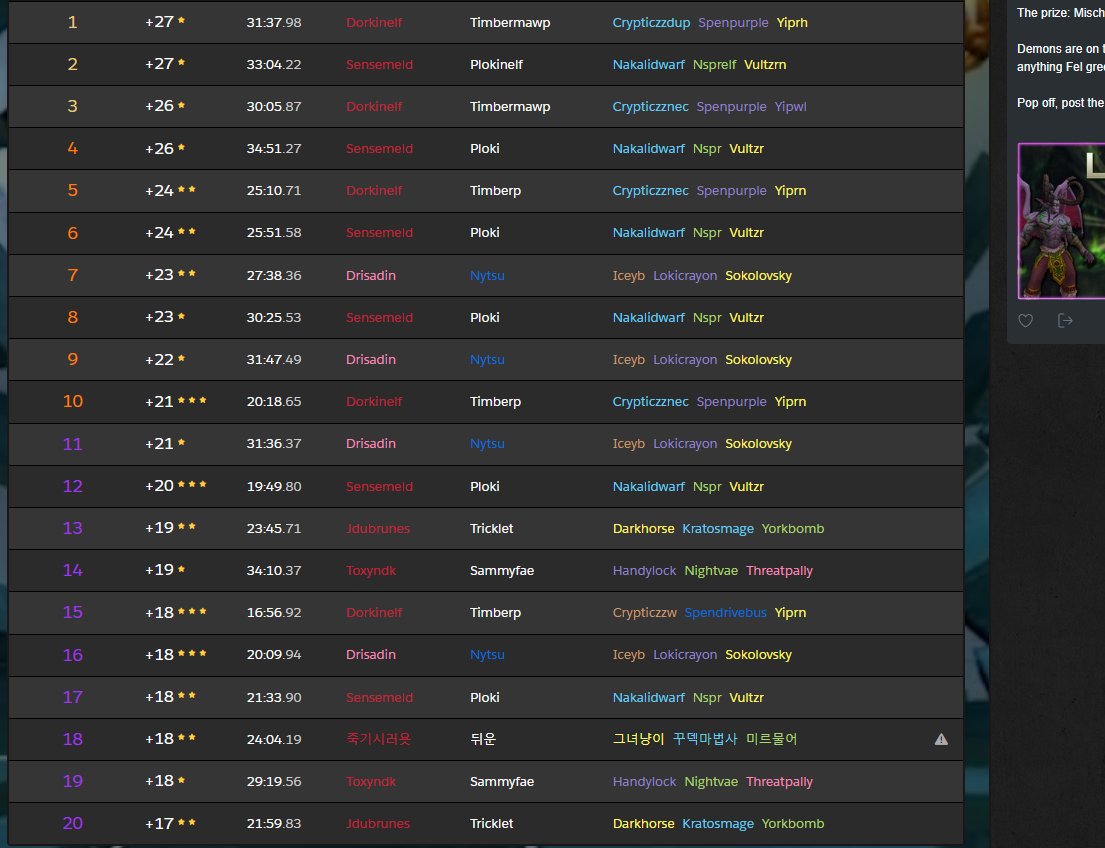Open Dorkinelf's profile in the rank 1 row
The width and height of the screenshot is (1105, 848).
pos(374,22)
